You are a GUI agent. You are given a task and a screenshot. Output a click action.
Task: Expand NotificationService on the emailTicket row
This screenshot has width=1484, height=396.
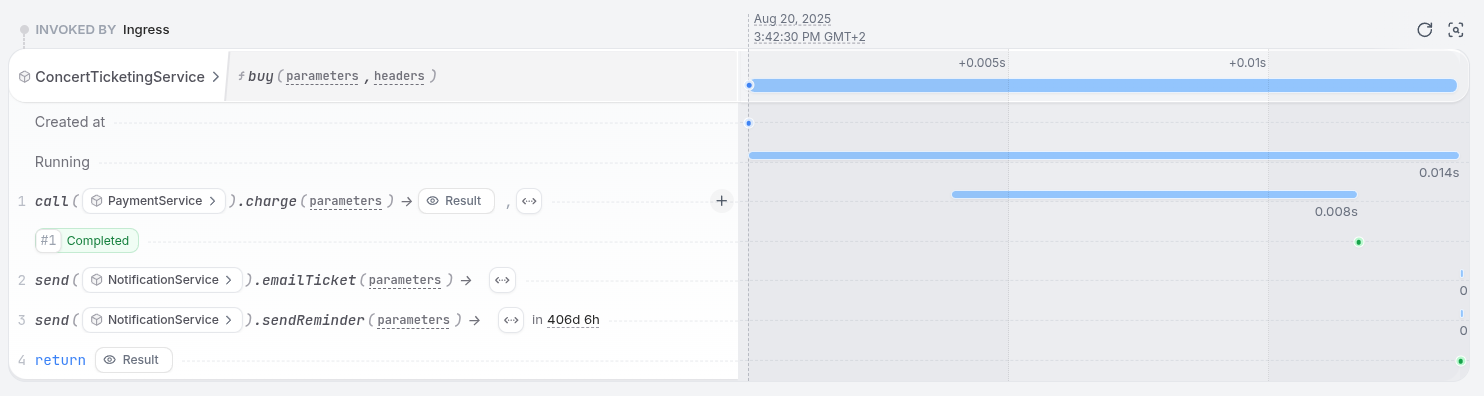(163, 280)
